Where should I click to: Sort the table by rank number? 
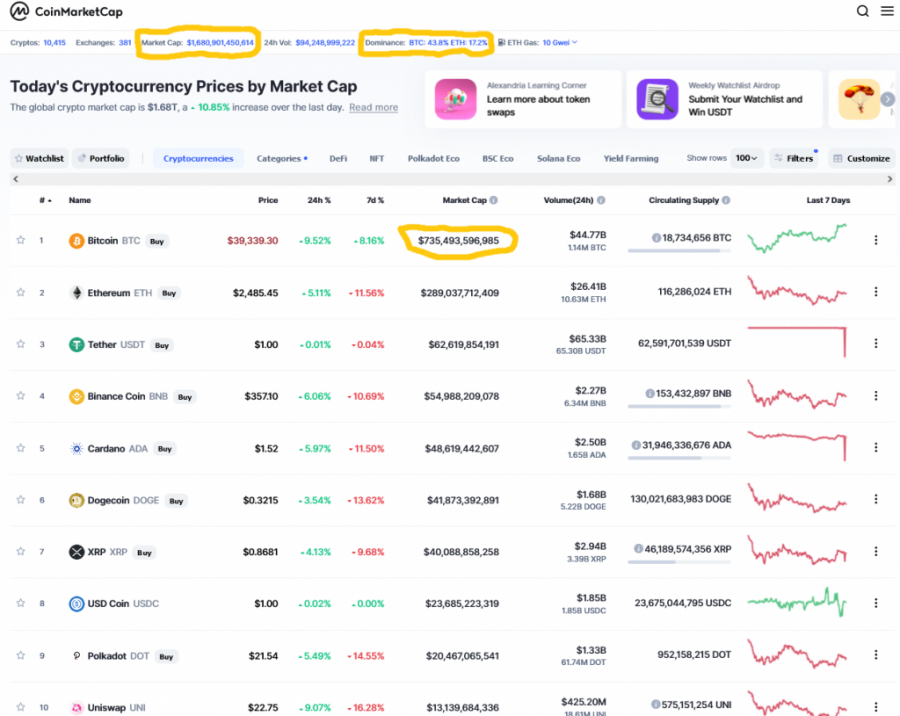[x=45, y=200]
